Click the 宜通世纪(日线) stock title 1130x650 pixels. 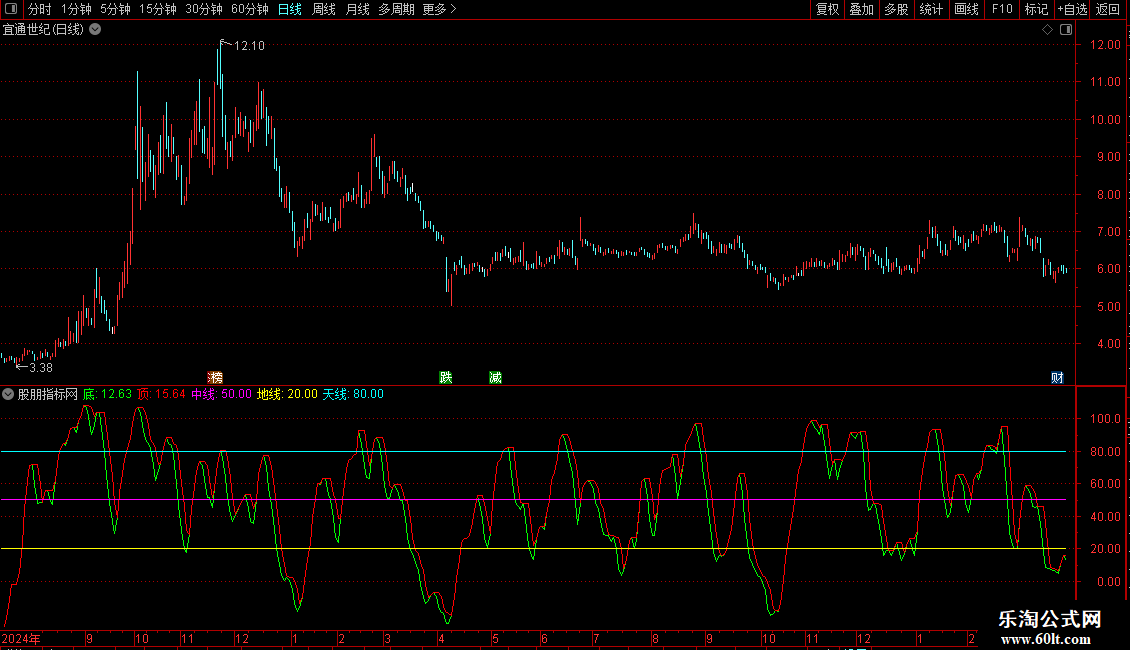click(x=43, y=30)
